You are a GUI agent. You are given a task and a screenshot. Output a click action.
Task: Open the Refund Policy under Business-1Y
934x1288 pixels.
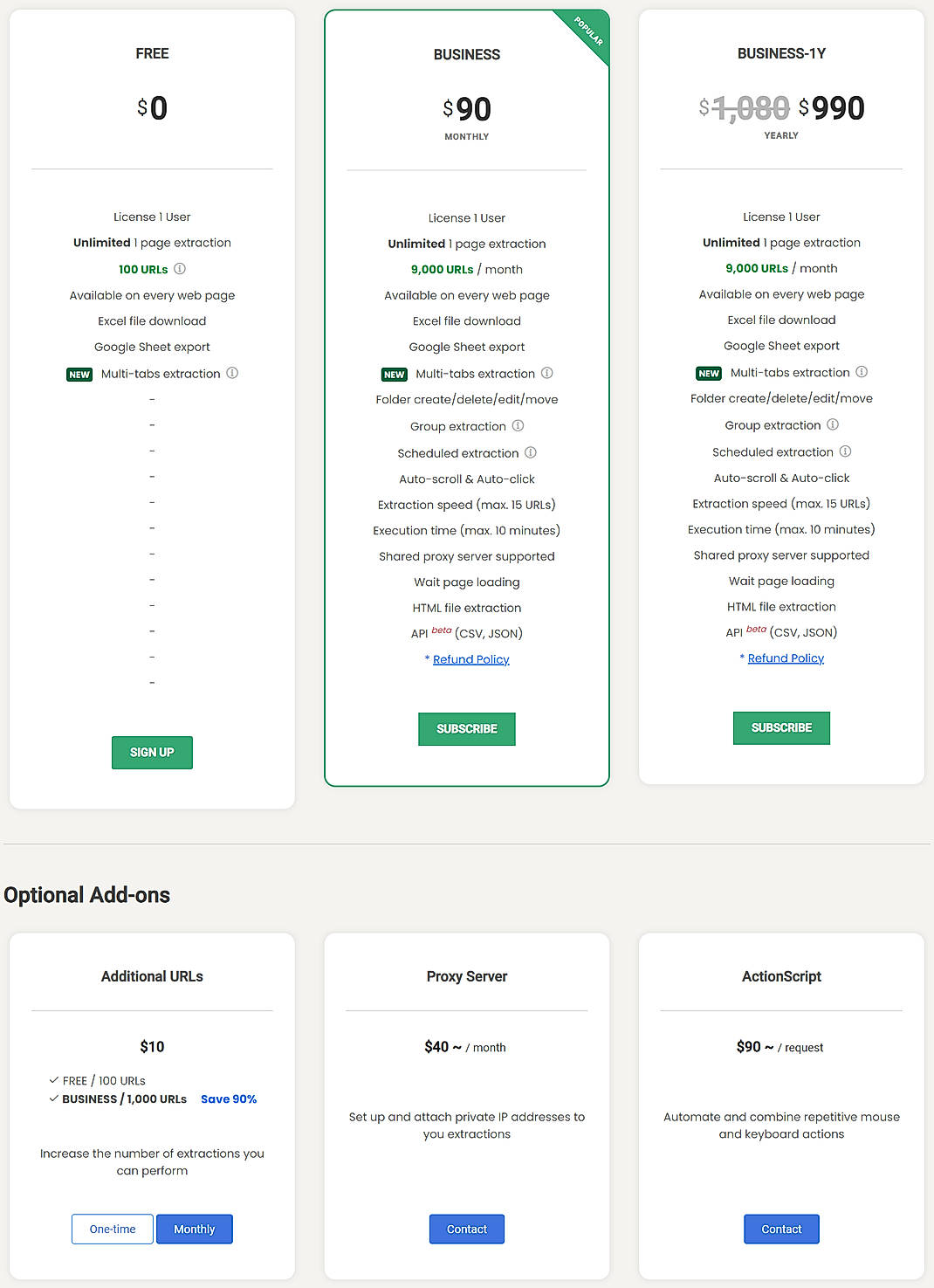(x=785, y=658)
